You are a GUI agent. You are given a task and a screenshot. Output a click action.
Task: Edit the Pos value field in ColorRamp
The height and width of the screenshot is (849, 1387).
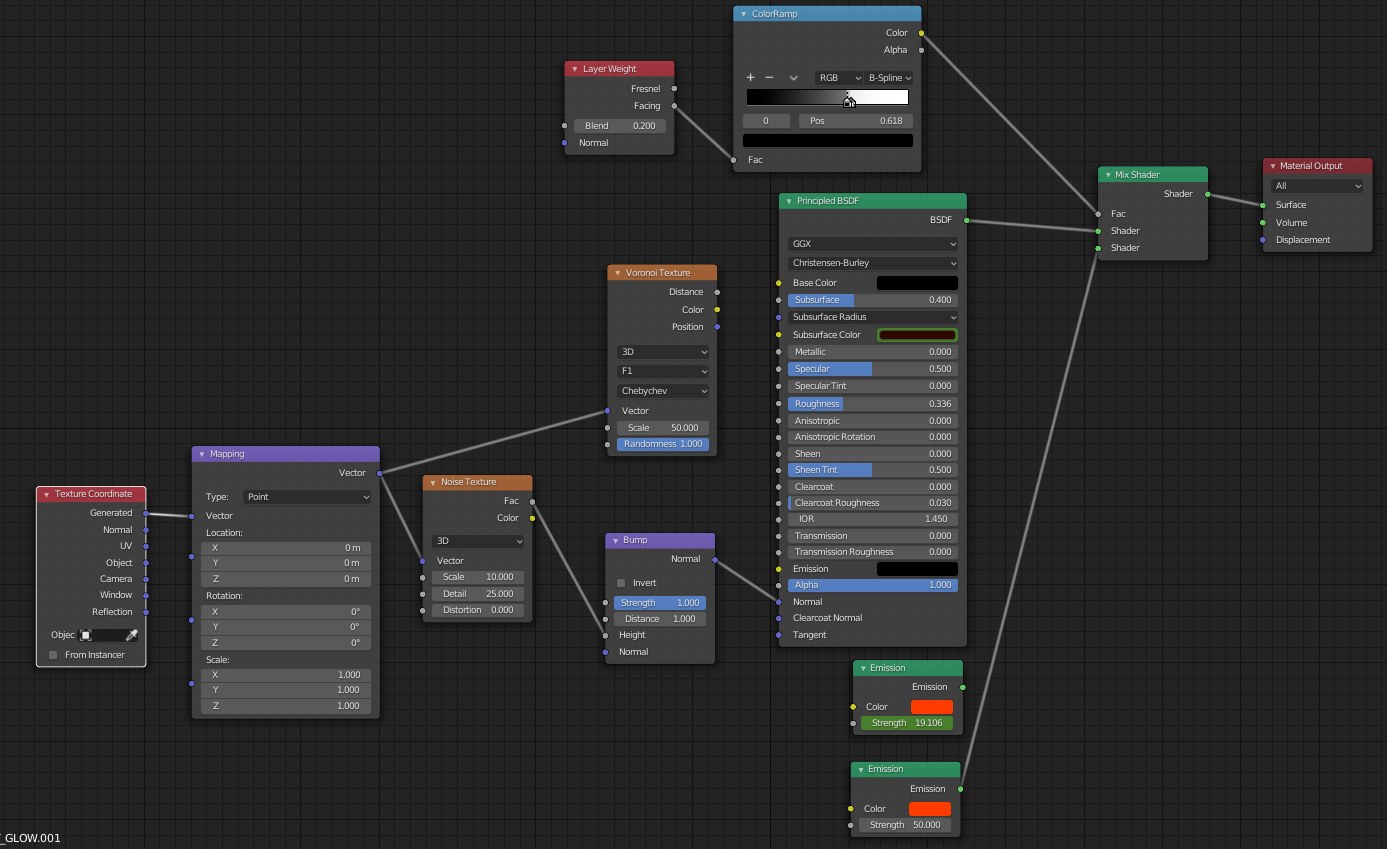point(858,119)
